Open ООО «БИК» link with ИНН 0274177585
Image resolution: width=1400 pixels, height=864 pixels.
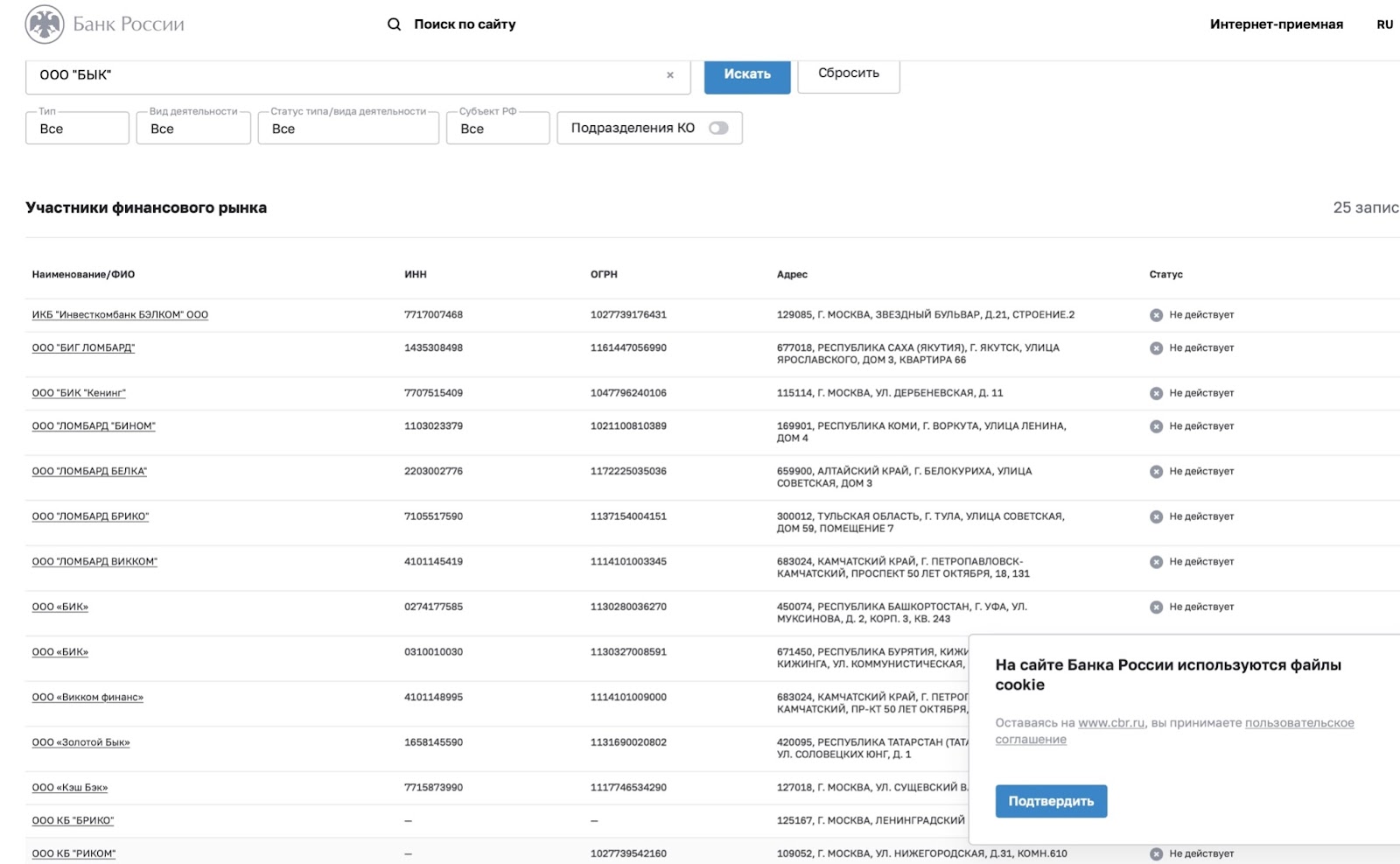coord(60,608)
